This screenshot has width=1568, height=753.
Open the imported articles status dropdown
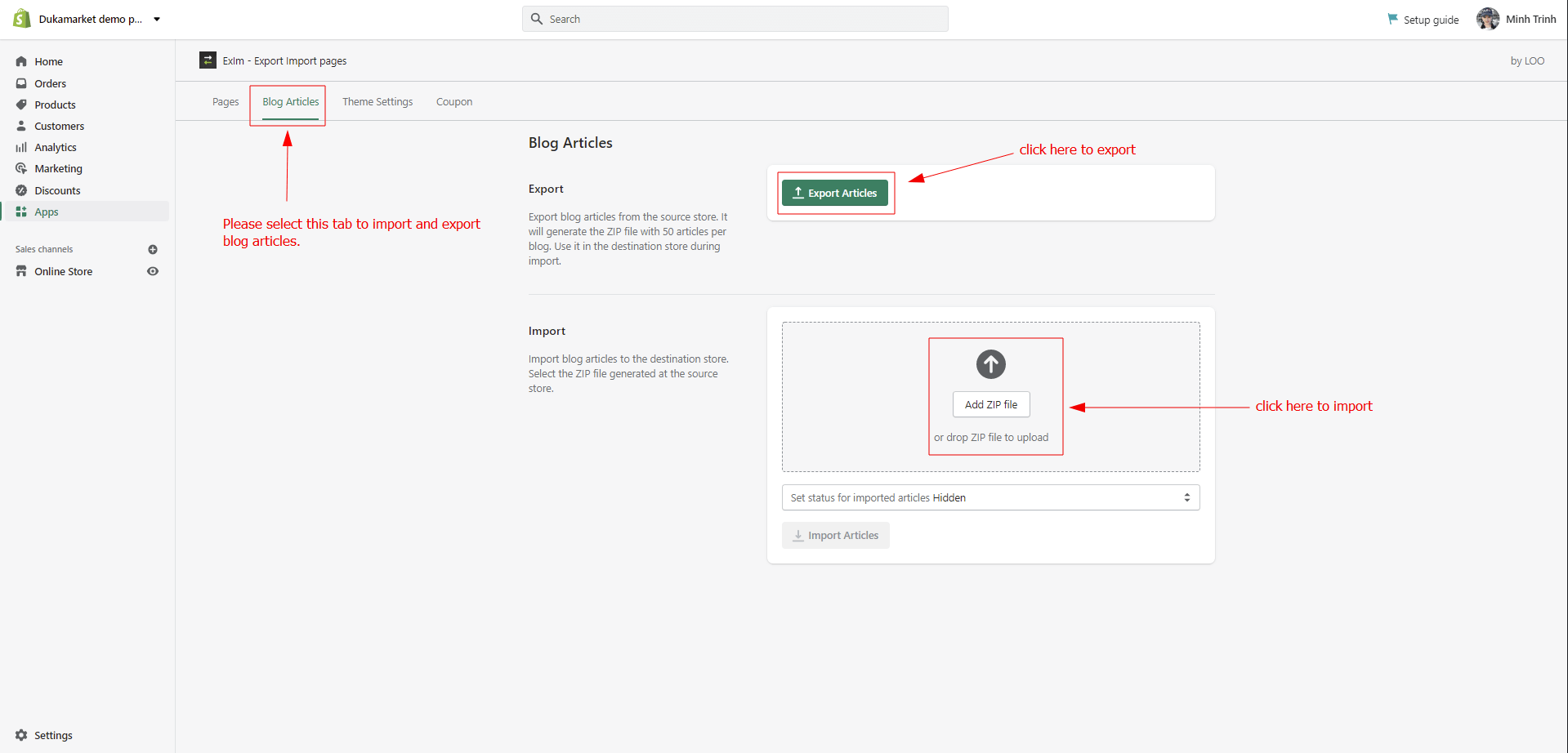coord(990,497)
